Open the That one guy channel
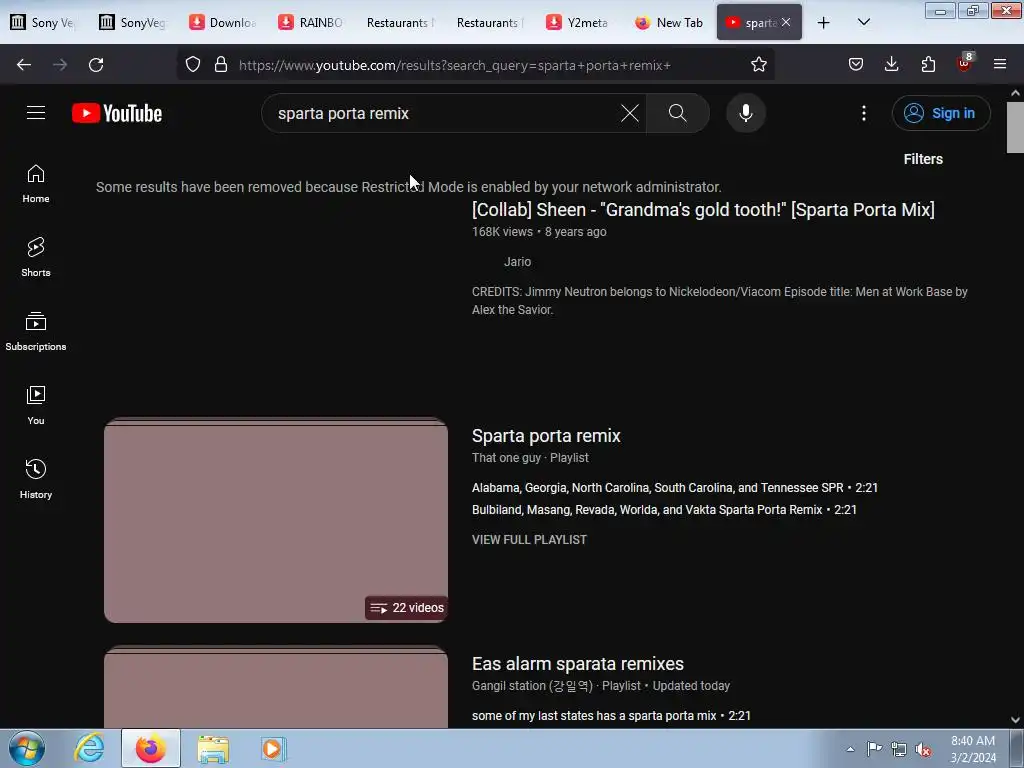The height and width of the screenshot is (768, 1024). tap(506, 458)
